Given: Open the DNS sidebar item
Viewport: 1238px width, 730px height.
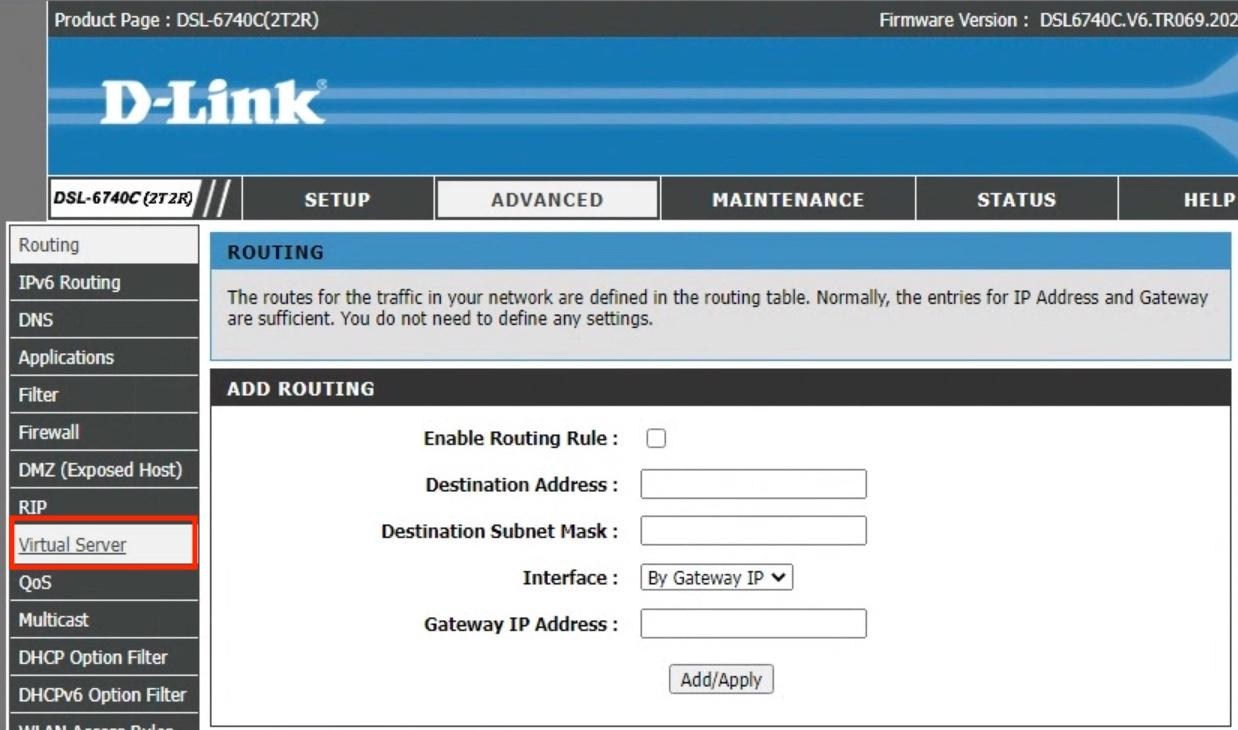Looking at the screenshot, I should click(x=36, y=320).
